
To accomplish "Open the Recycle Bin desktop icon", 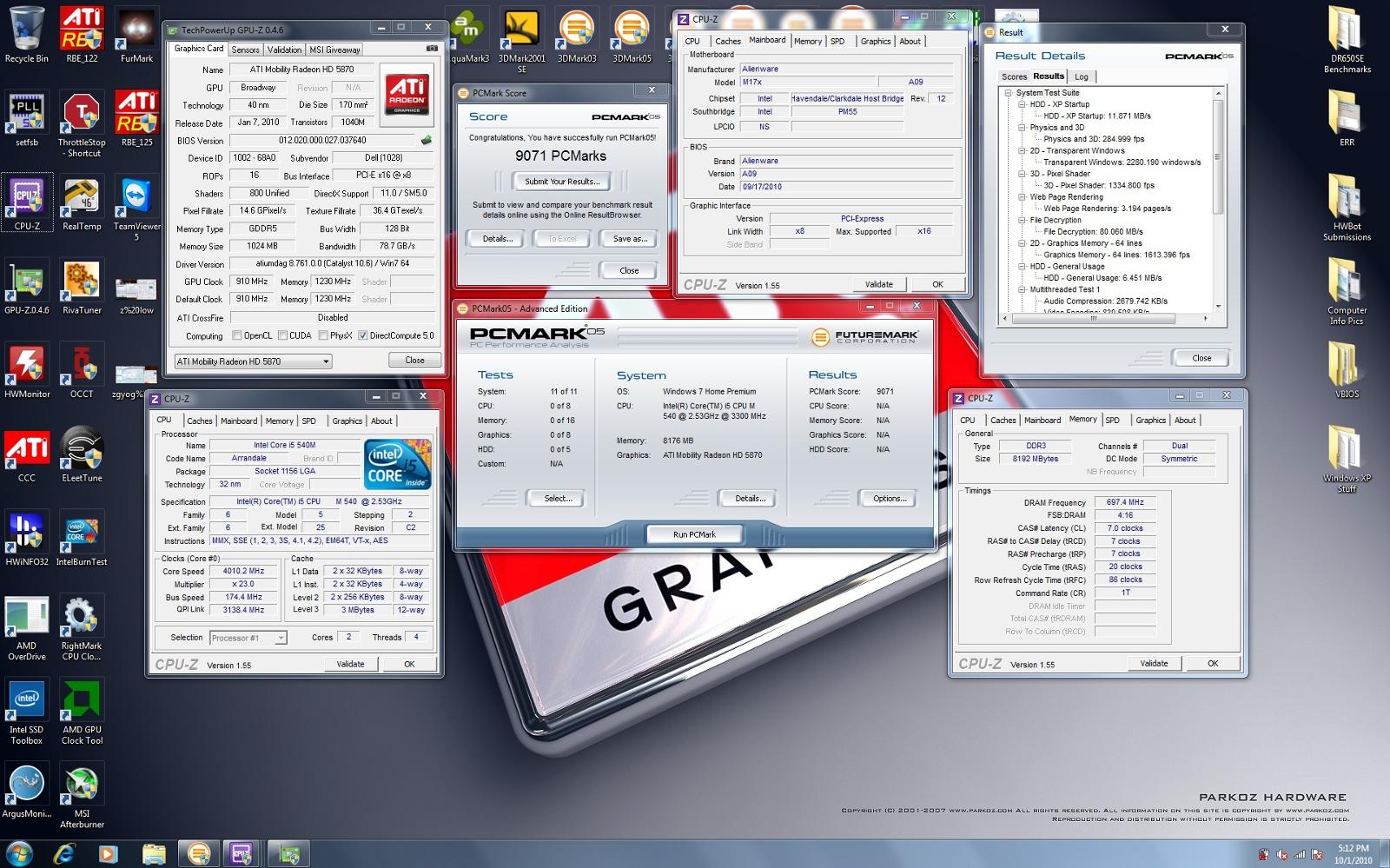I will coord(26,35).
